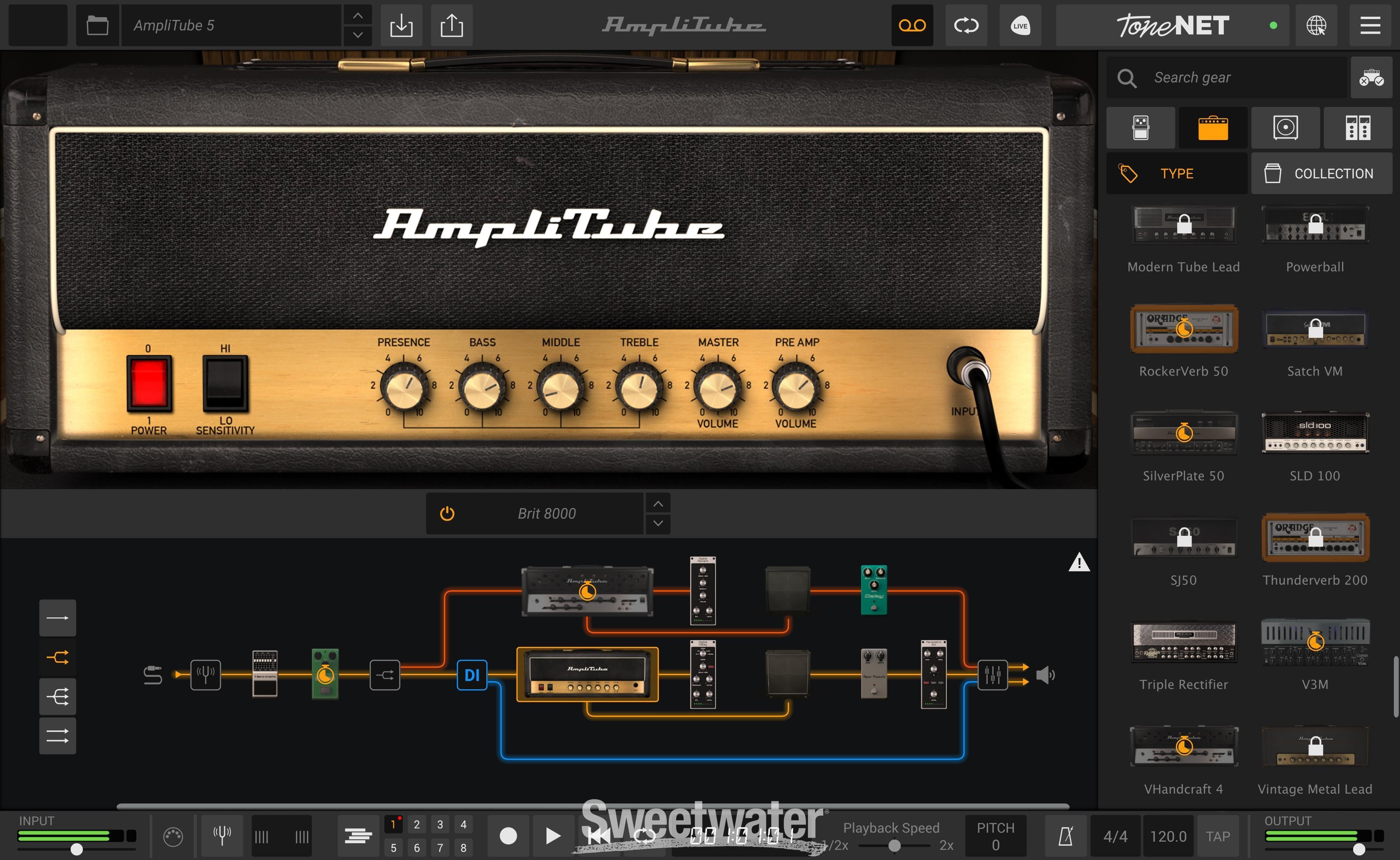Click the TAP tempo button
Image resolution: width=1400 pixels, height=860 pixels.
pyautogui.click(x=1218, y=836)
